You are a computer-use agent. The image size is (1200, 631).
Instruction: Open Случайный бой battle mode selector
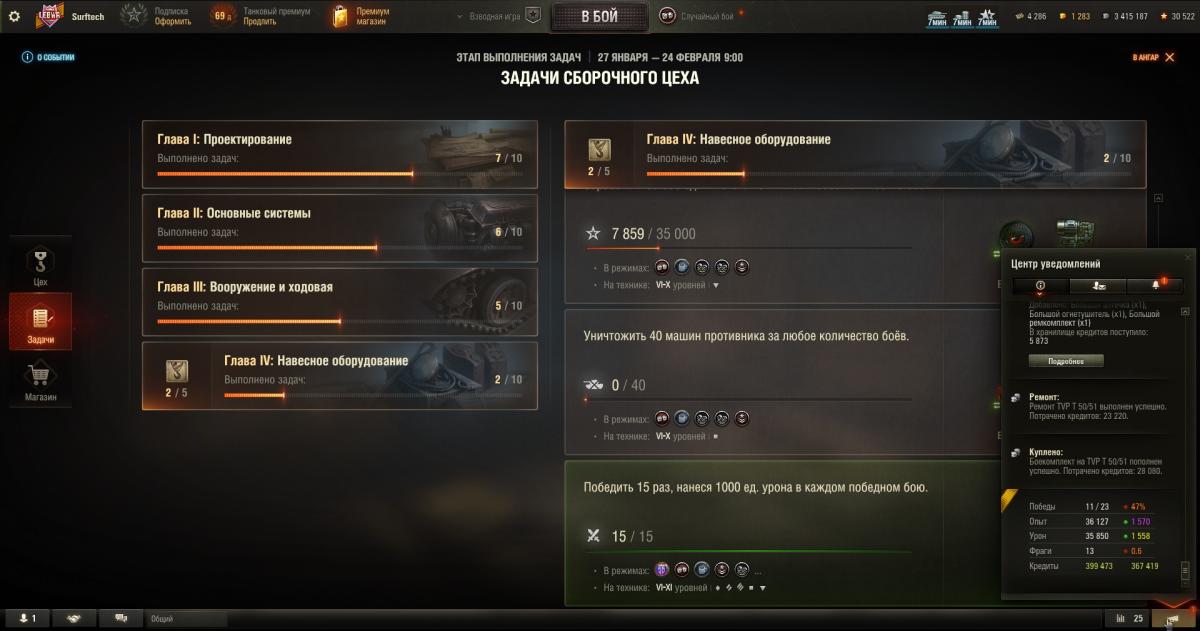(x=697, y=16)
